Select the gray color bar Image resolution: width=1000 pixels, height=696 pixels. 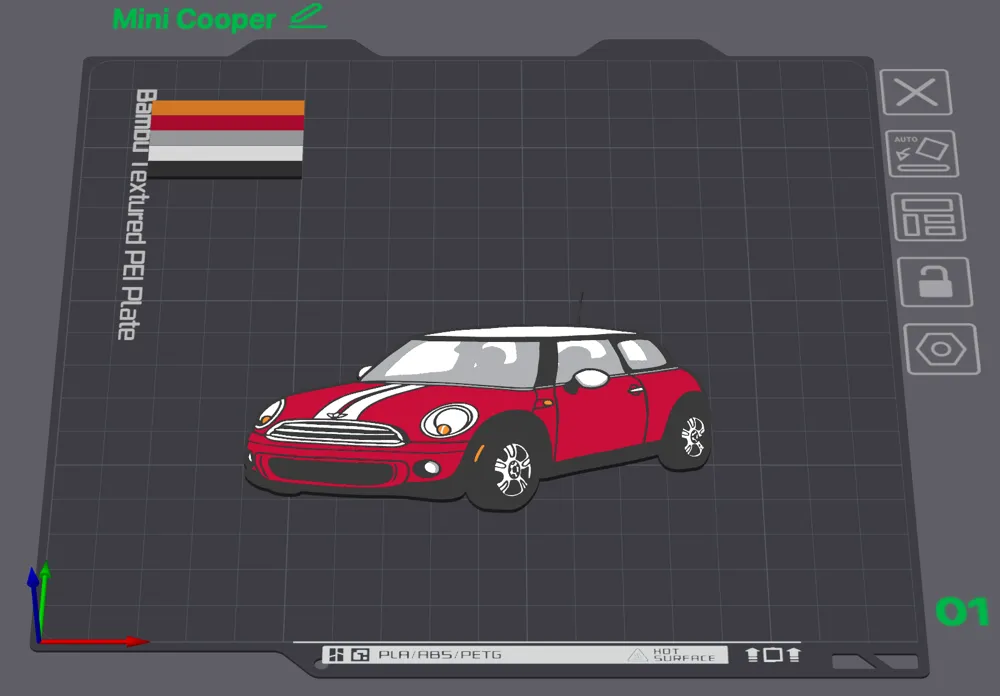point(226,138)
